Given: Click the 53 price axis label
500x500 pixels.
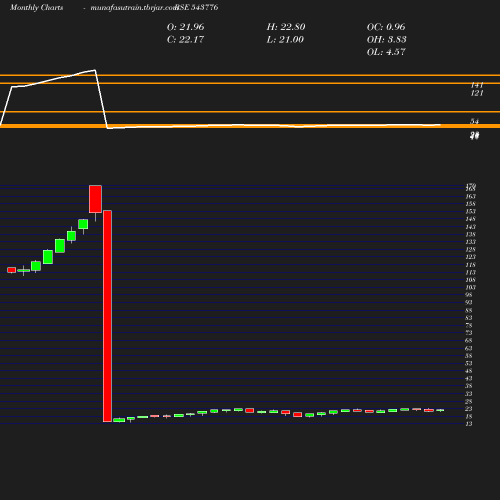Looking at the screenshot, I should coord(469,363).
